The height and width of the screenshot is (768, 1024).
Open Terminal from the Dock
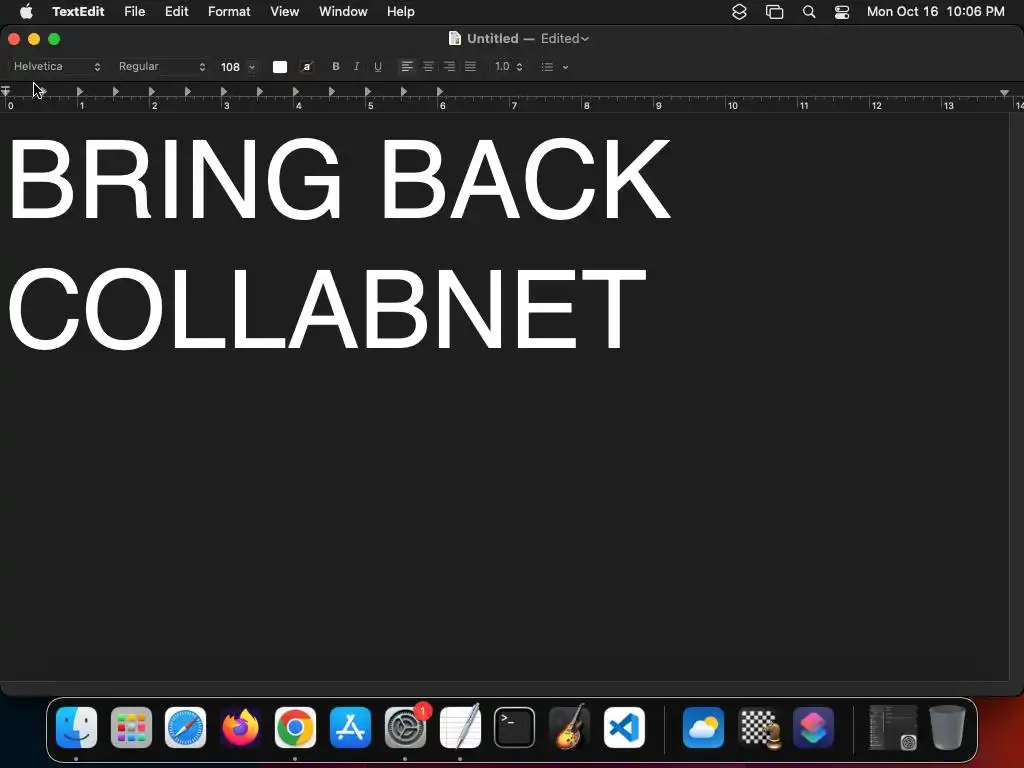pos(515,728)
